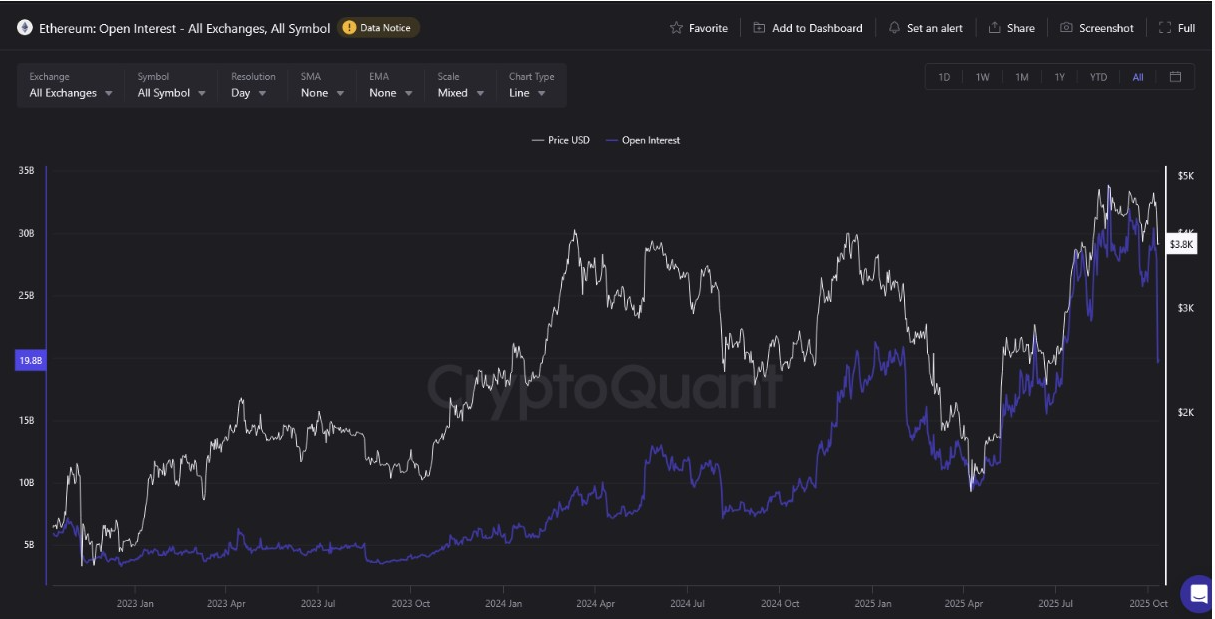Click the Full screen expand icon
The width and height of the screenshot is (1215, 619).
pyautogui.click(x=1165, y=28)
